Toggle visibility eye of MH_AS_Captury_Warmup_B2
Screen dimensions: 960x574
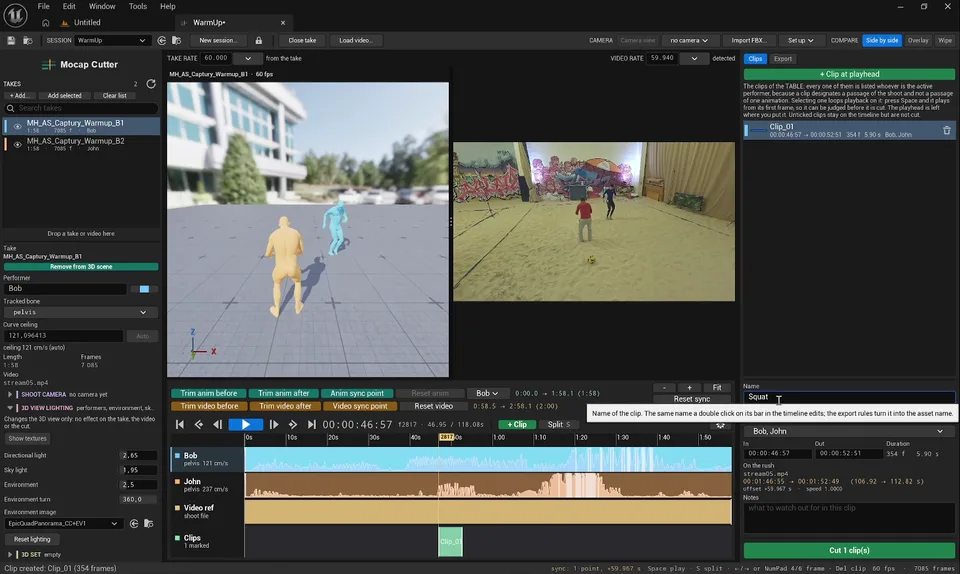[17, 144]
